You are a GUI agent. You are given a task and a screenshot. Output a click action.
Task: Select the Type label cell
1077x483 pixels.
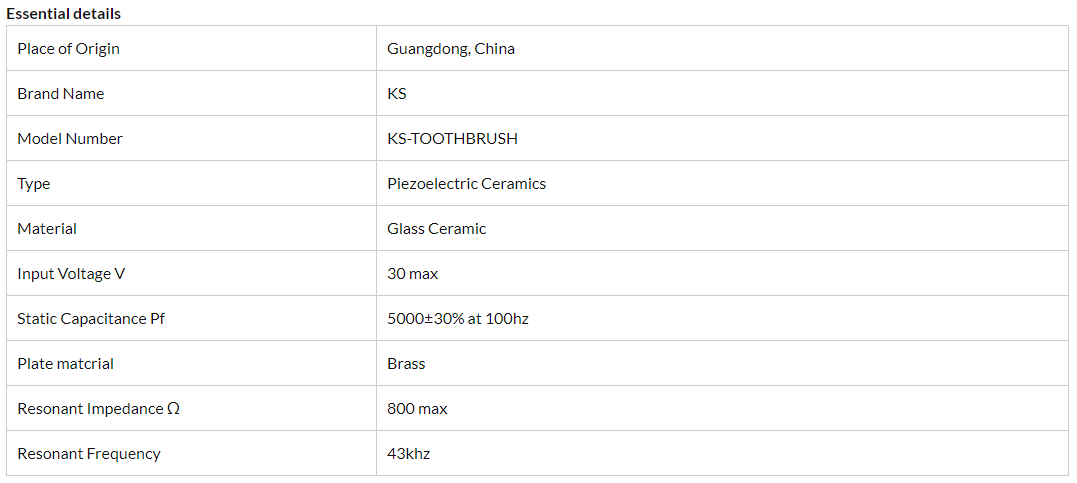(34, 184)
